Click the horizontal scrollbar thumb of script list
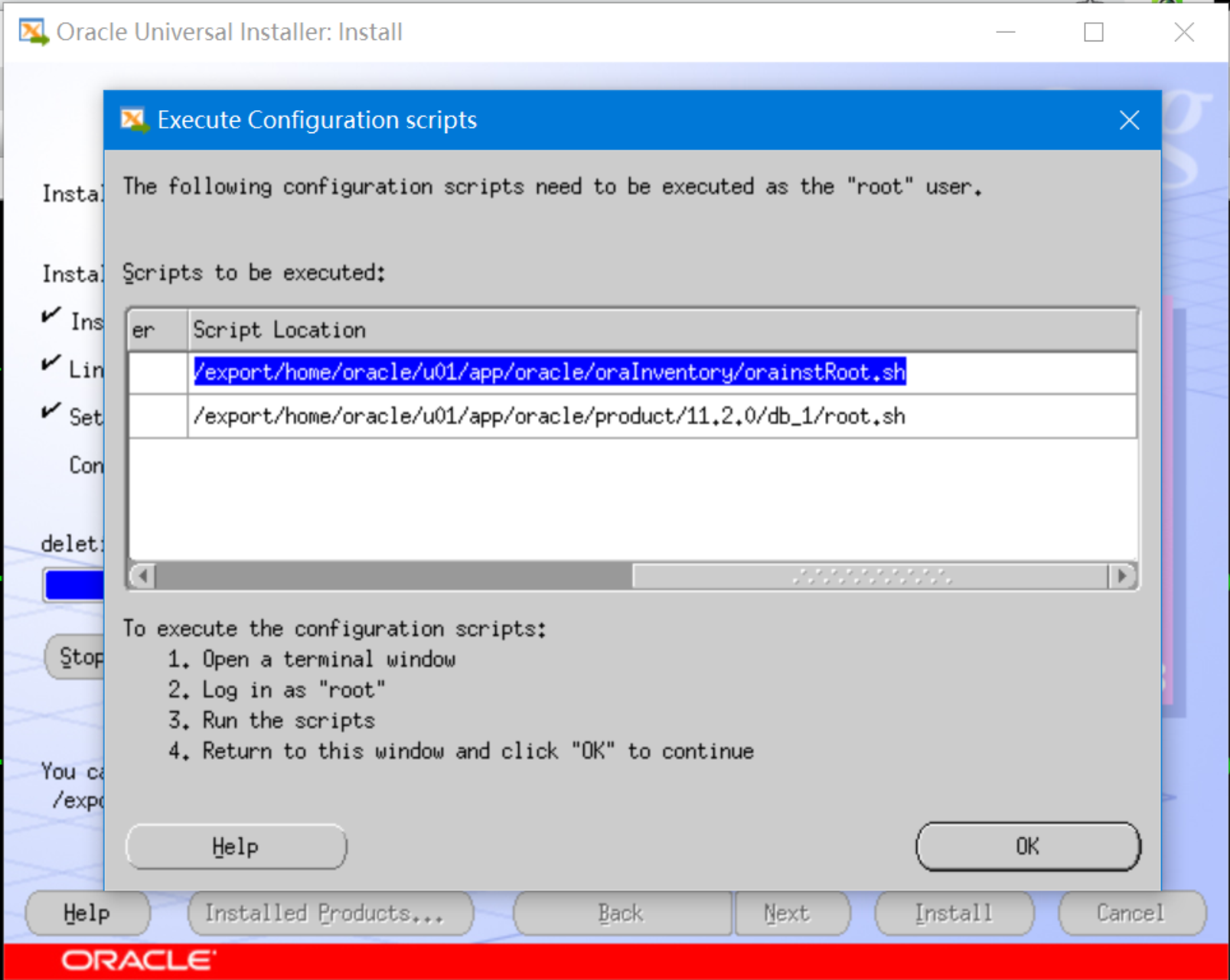1230x980 pixels. click(870, 575)
